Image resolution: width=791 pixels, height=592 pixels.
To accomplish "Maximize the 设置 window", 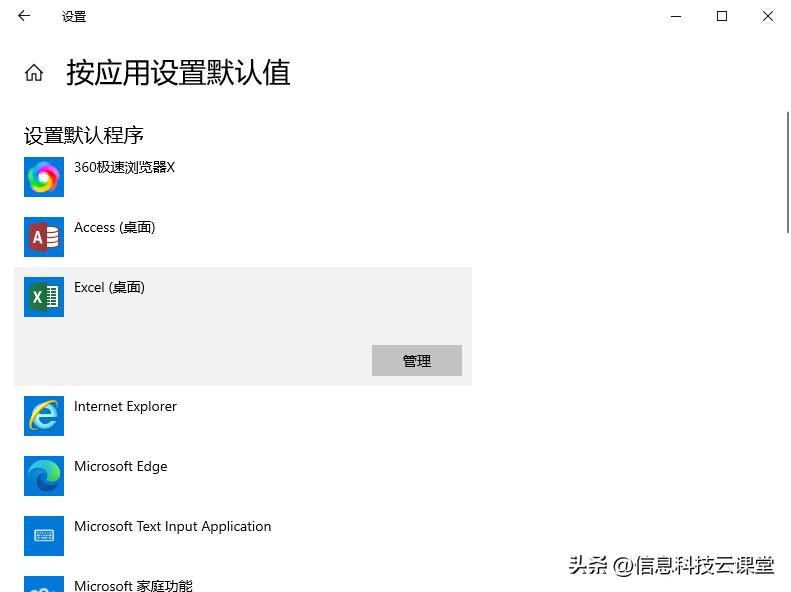I will pyautogui.click(x=722, y=16).
